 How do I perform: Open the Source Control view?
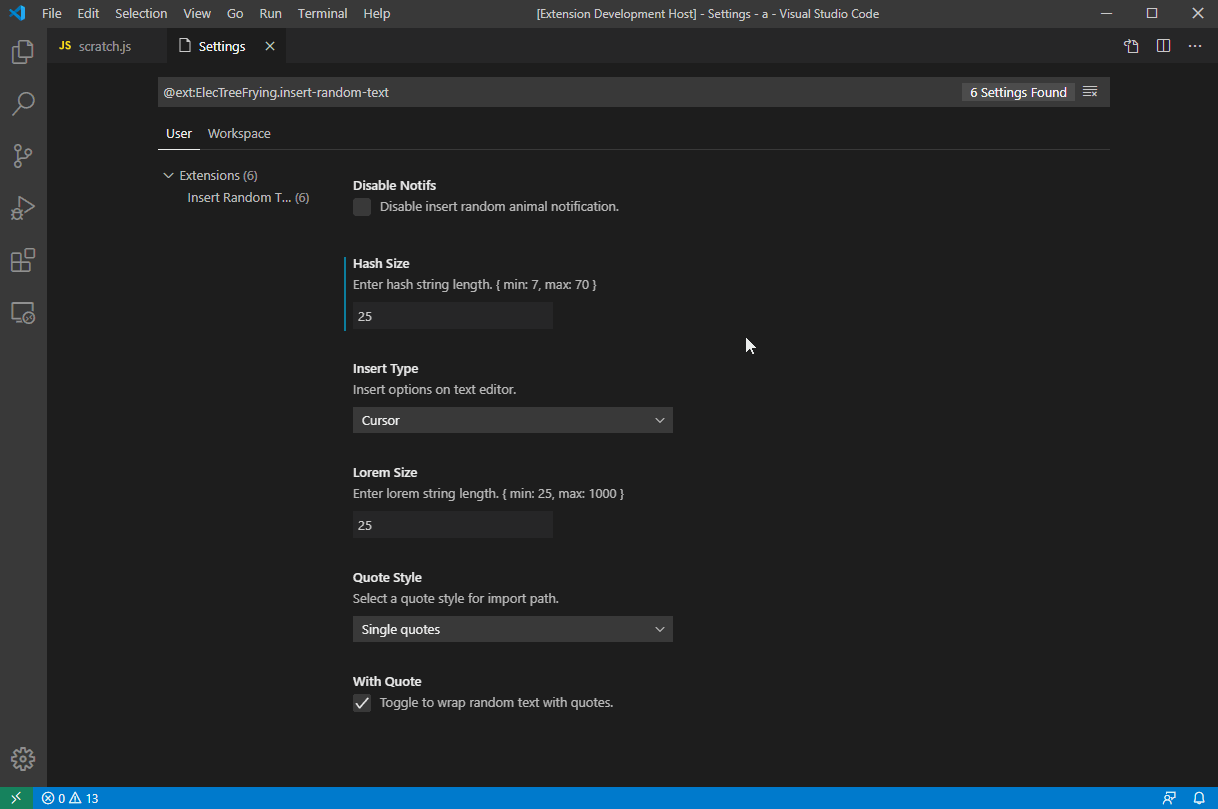(22, 156)
